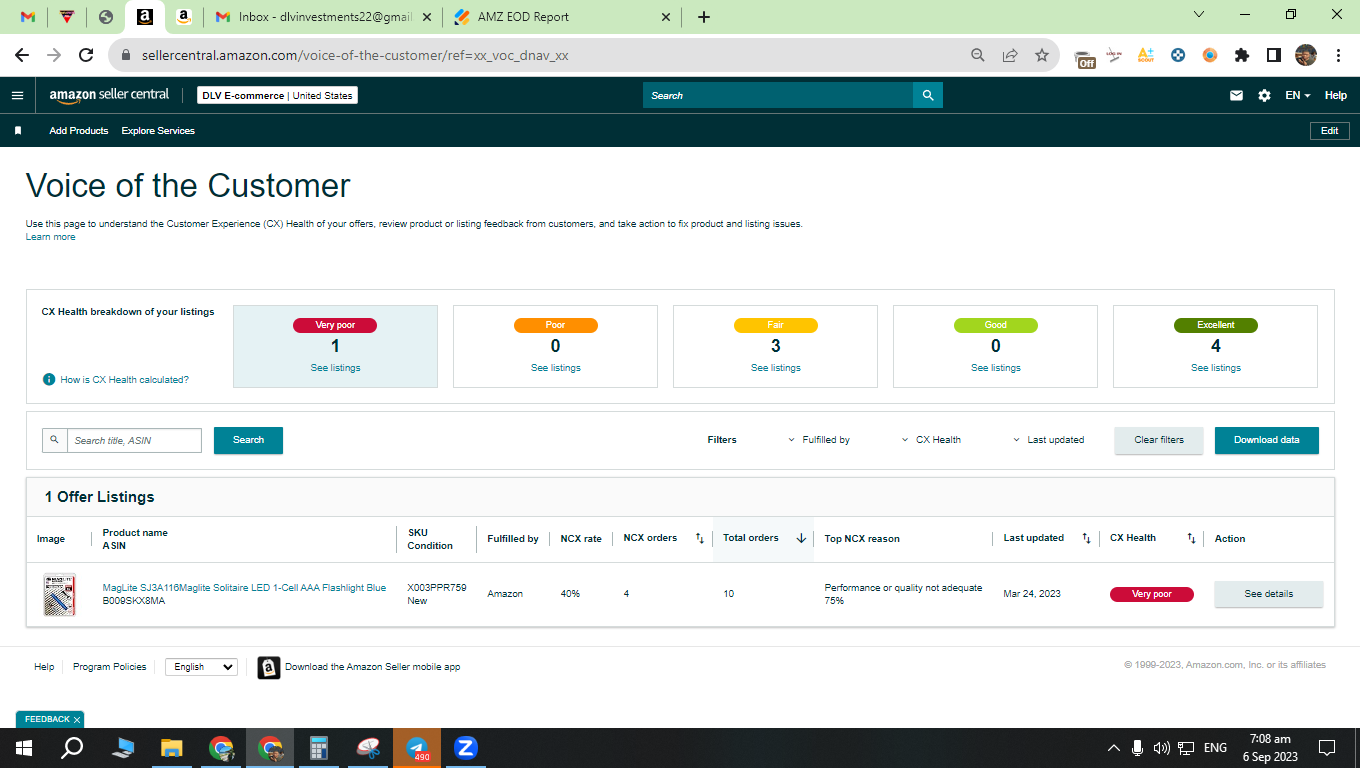Click See listings under Fair

pos(776,368)
